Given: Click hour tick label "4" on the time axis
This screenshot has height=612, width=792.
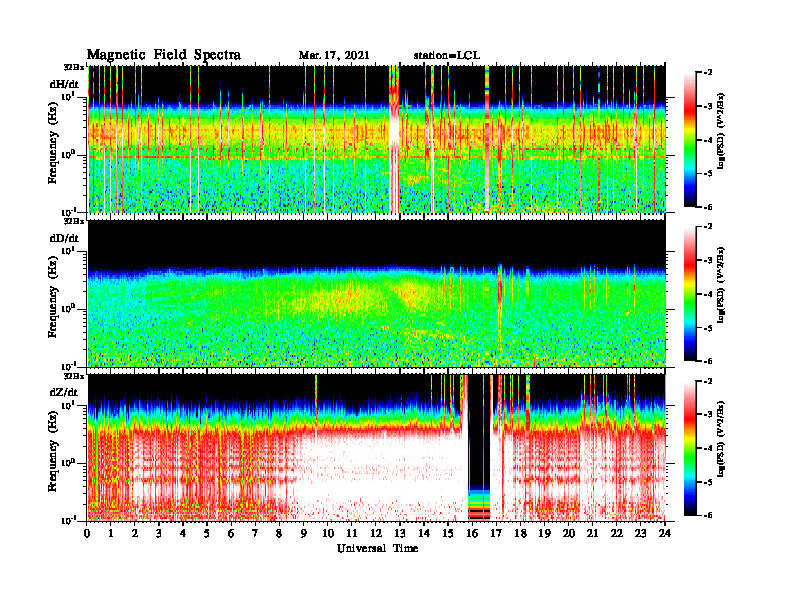Looking at the screenshot, I should point(183,534).
